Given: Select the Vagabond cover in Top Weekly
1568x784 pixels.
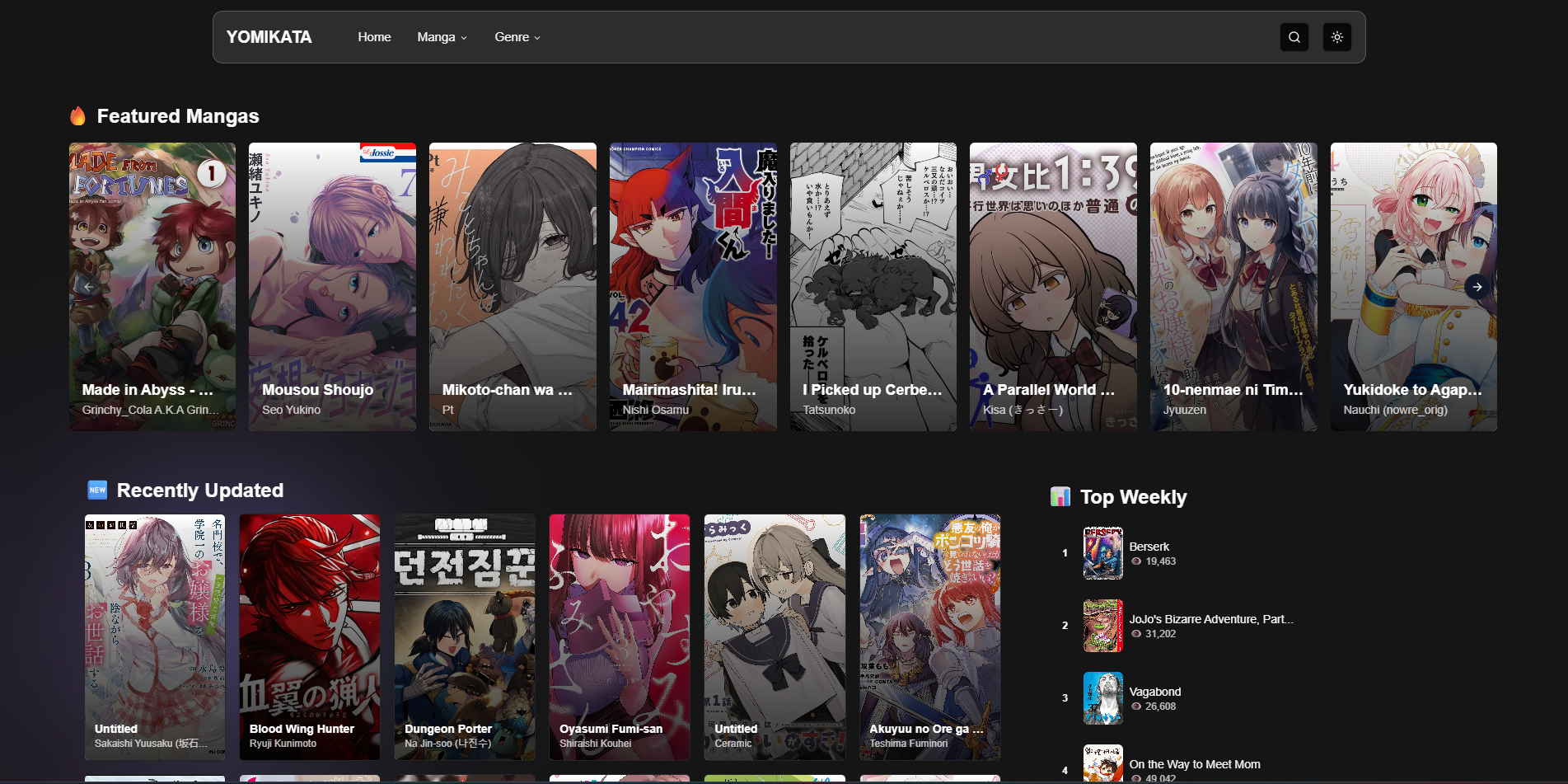Looking at the screenshot, I should click(1102, 698).
